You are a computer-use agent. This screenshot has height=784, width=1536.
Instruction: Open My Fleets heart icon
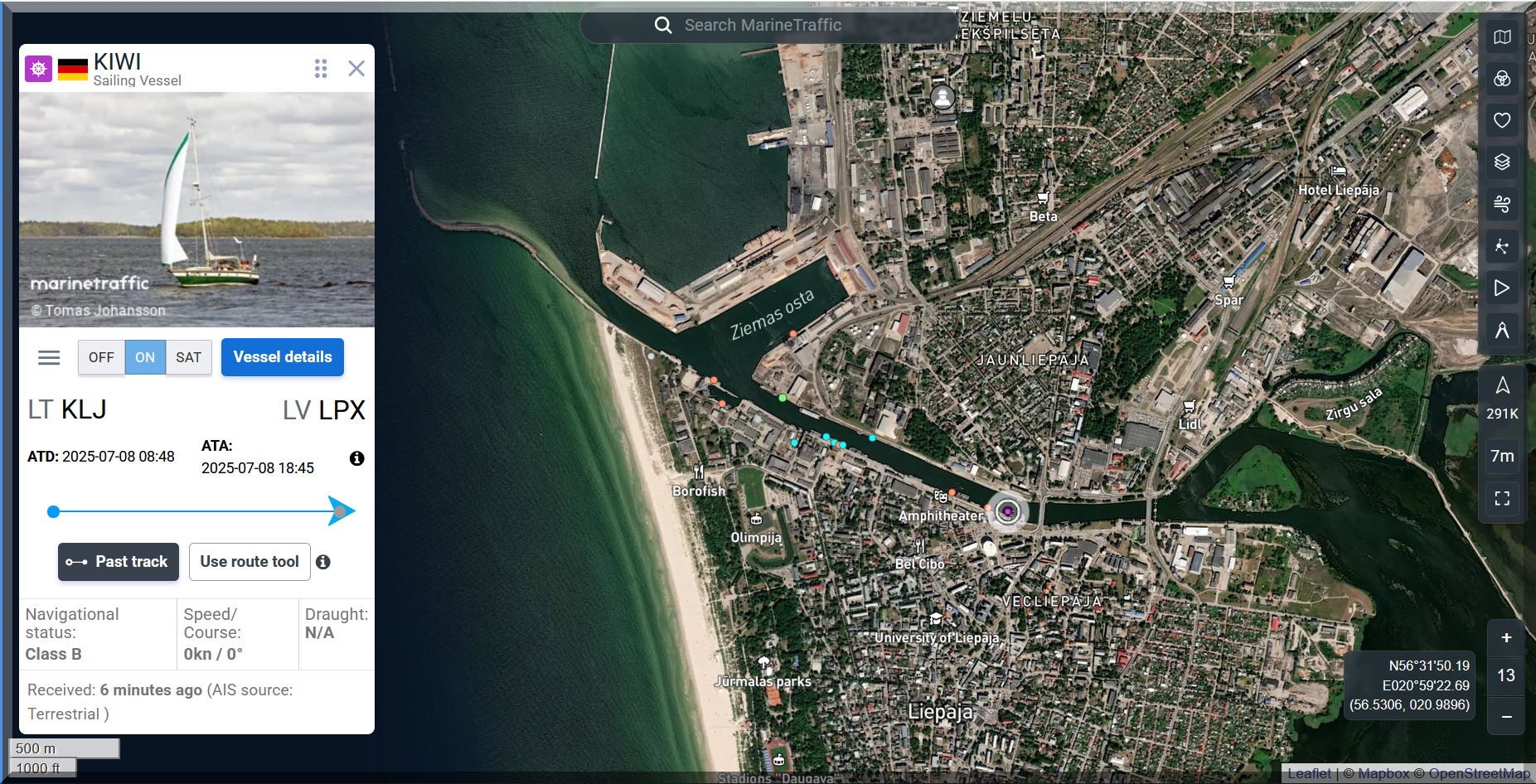coord(1501,120)
